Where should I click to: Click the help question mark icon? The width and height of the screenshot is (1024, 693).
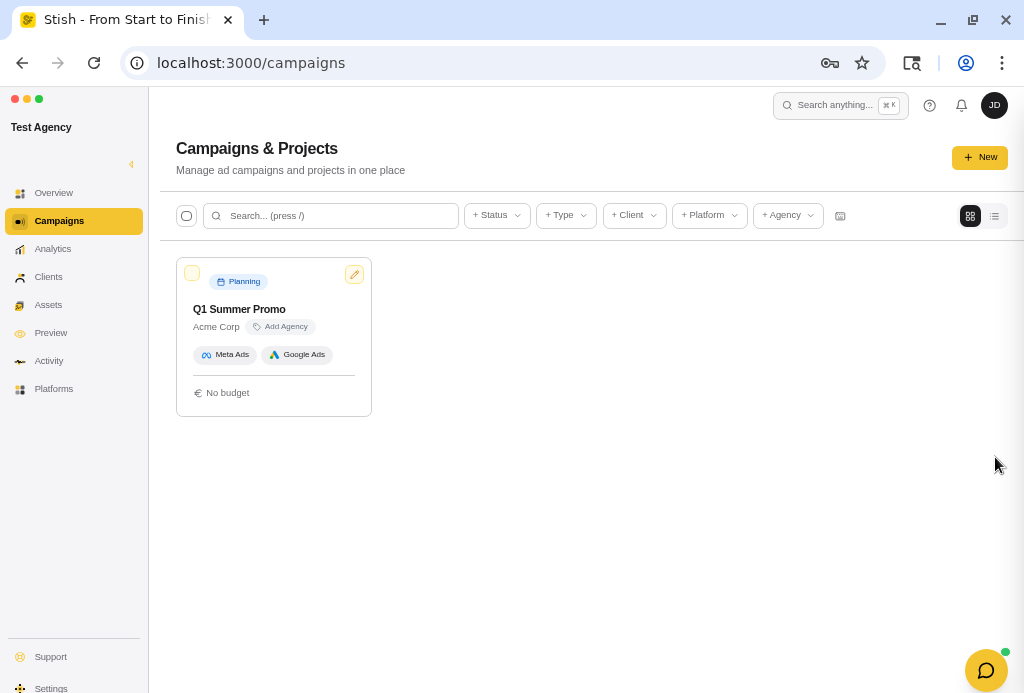click(x=929, y=106)
